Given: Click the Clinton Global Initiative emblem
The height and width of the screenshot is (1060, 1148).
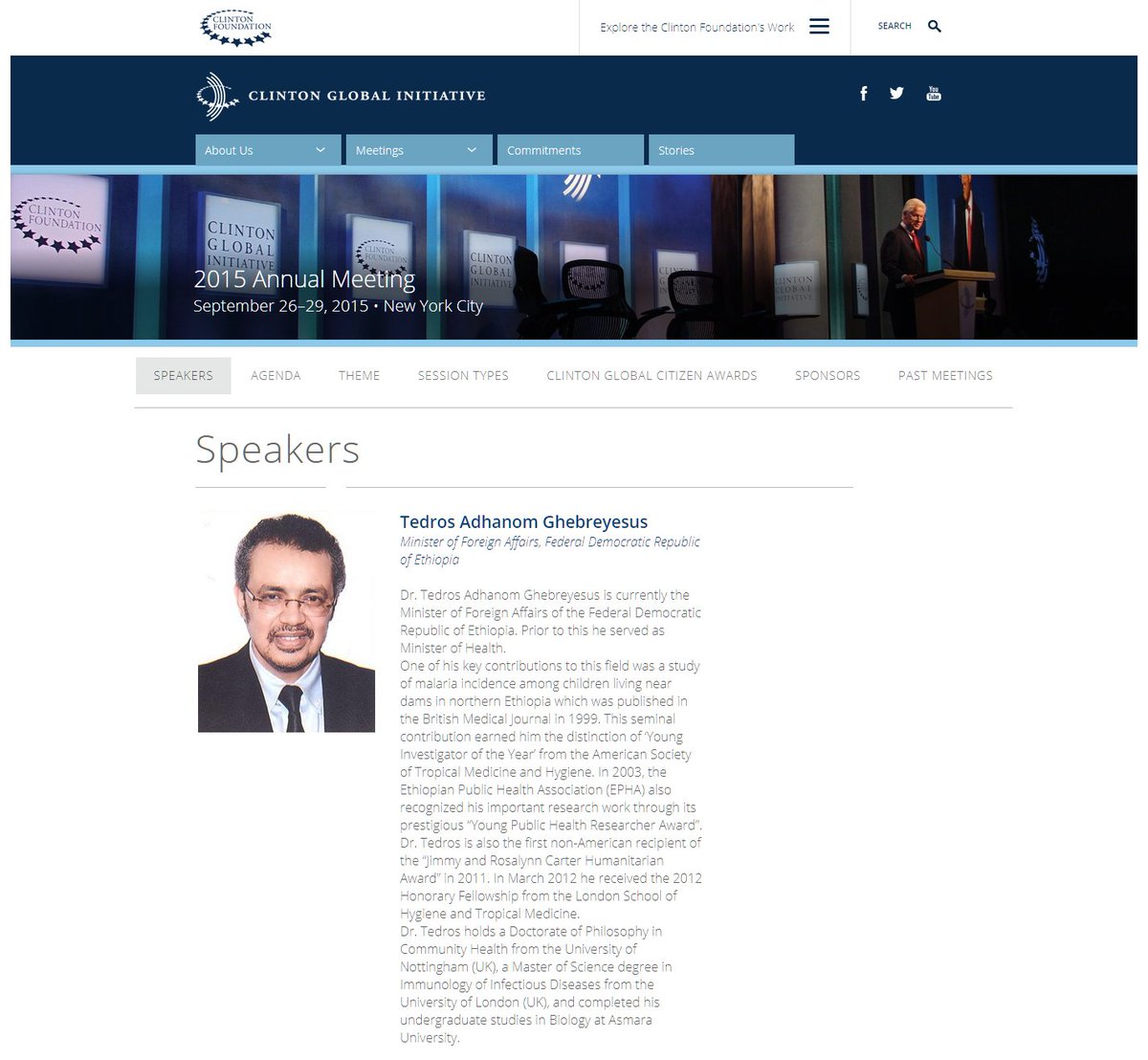Looking at the screenshot, I should point(217,96).
